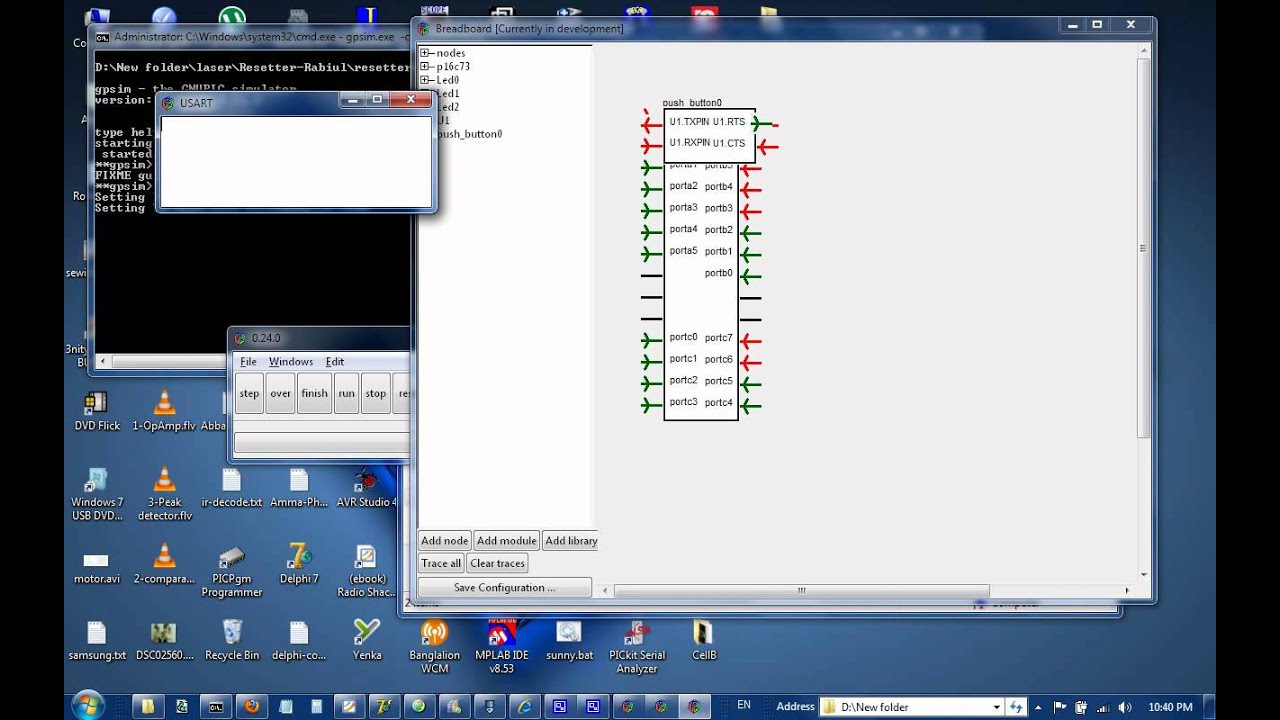The width and height of the screenshot is (1280, 720).
Task: Open the File menu in gpsim 0.24.0
Action: pyautogui.click(x=248, y=362)
